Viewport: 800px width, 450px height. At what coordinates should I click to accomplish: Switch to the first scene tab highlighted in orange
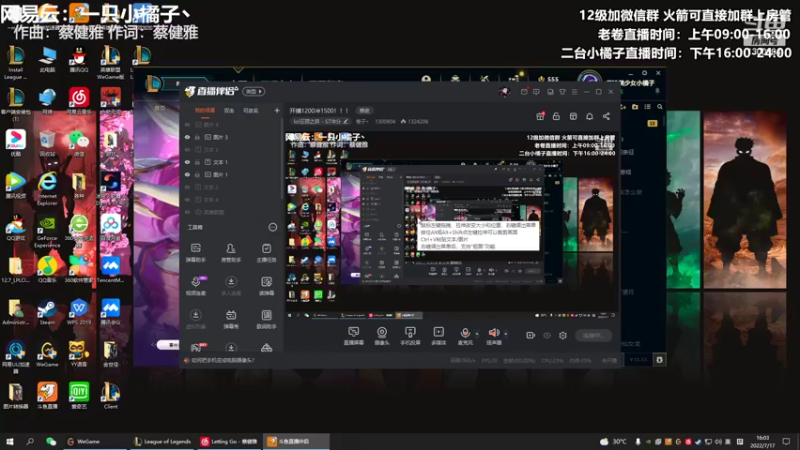[205, 110]
